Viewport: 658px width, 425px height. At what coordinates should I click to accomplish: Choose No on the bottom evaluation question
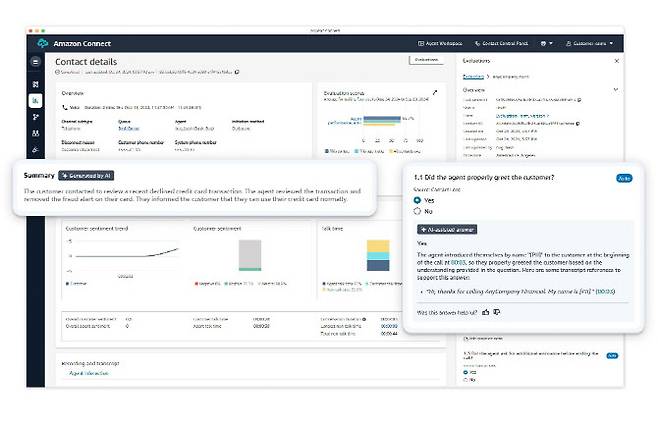(467, 380)
